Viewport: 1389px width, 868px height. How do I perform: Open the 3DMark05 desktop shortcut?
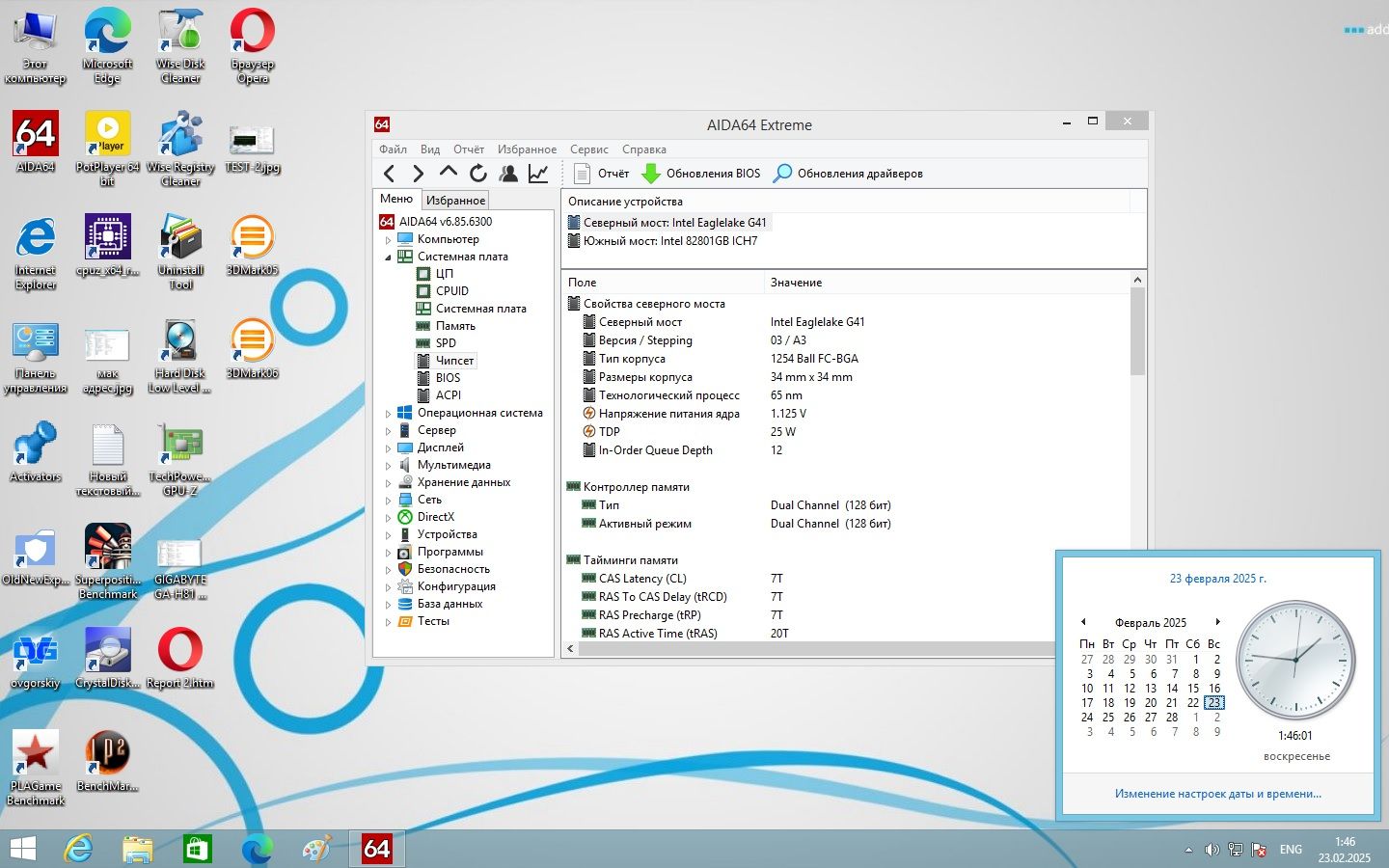(x=252, y=245)
